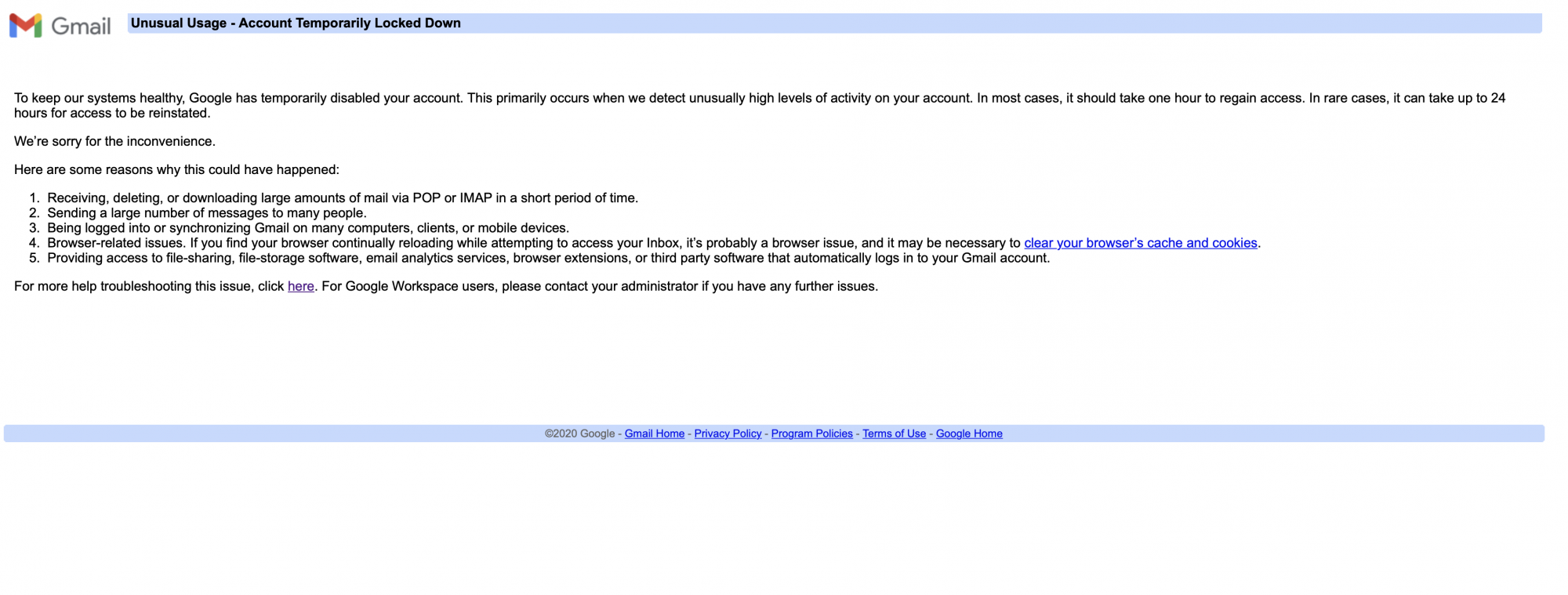Click the Gmail wordmark text

[81, 27]
